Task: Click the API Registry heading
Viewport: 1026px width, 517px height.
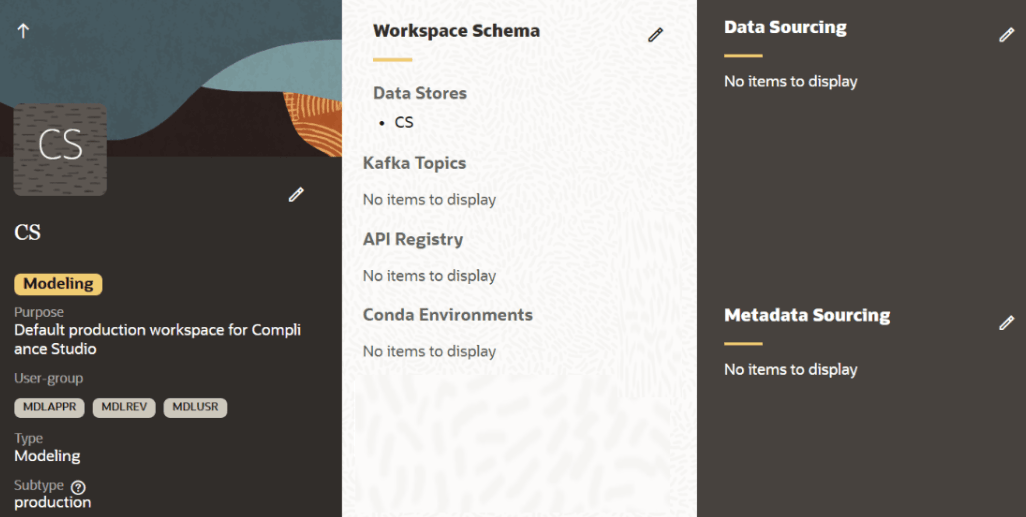Action: point(413,239)
